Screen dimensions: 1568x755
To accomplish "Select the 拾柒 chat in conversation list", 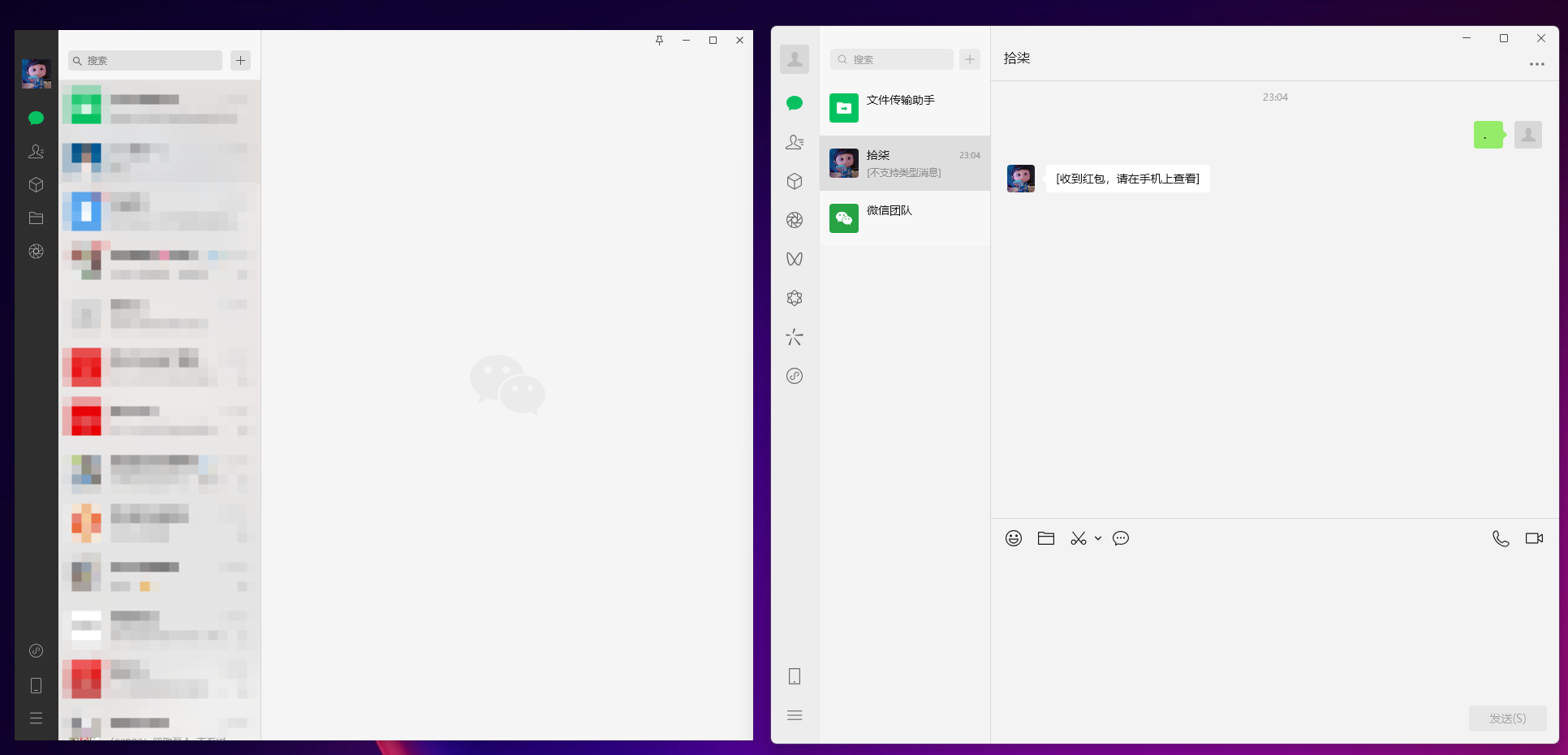I will [x=905, y=163].
